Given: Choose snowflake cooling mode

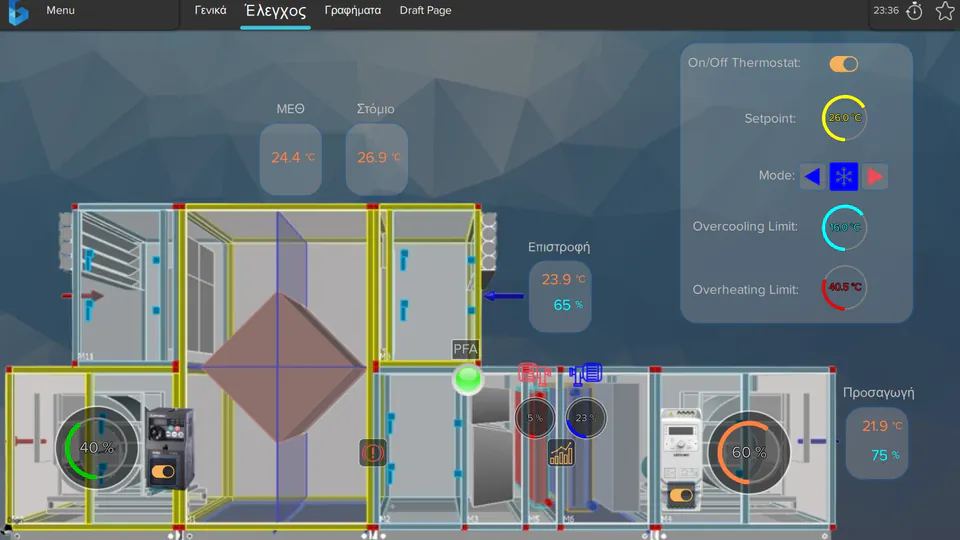Looking at the screenshot, I should pos(844,176).
